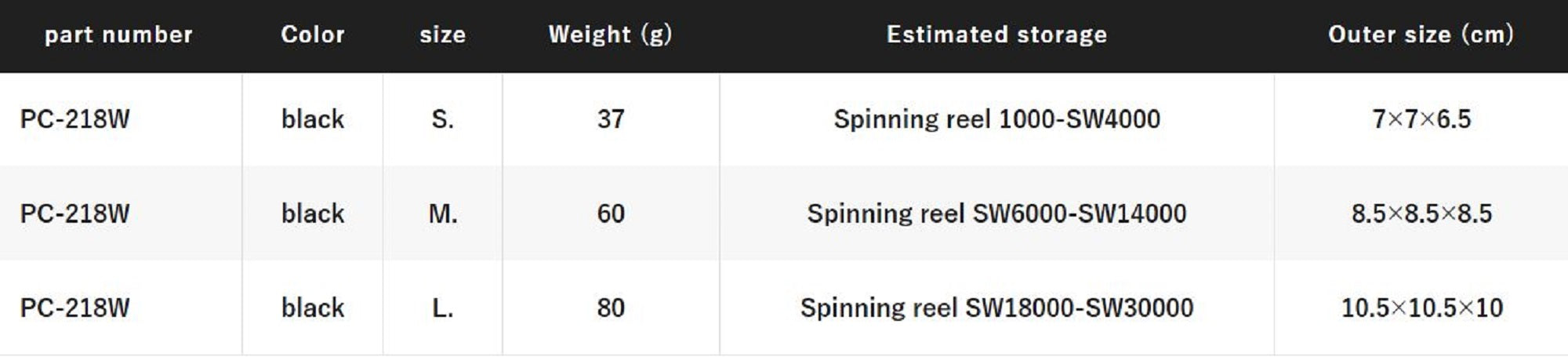The width and height of the screenshot is (1568, 357).
Task: Click "Spinning reel SW18000-SW30000" storage cell
Action: [x=996, y=308]
